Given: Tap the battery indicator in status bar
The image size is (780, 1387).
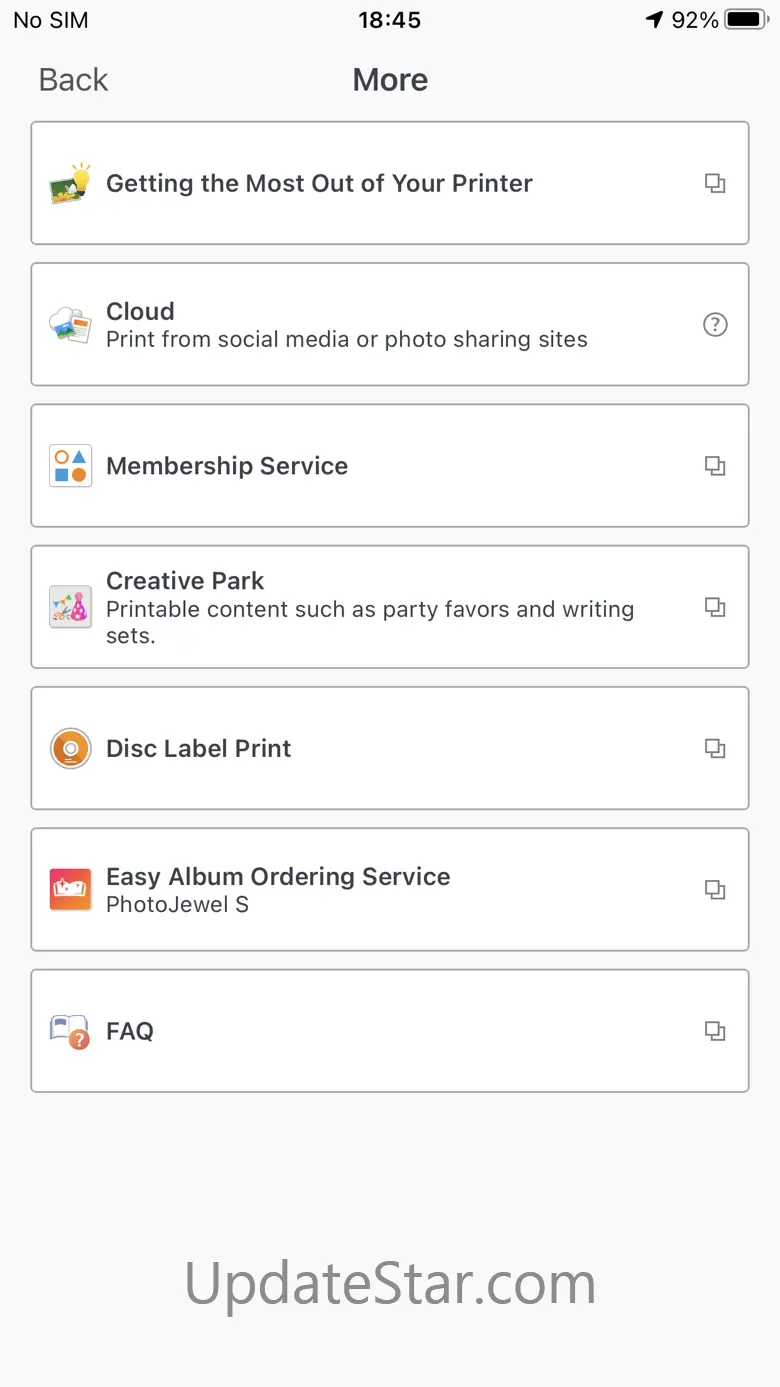Looking at the screenshot, I should [745, 20].
